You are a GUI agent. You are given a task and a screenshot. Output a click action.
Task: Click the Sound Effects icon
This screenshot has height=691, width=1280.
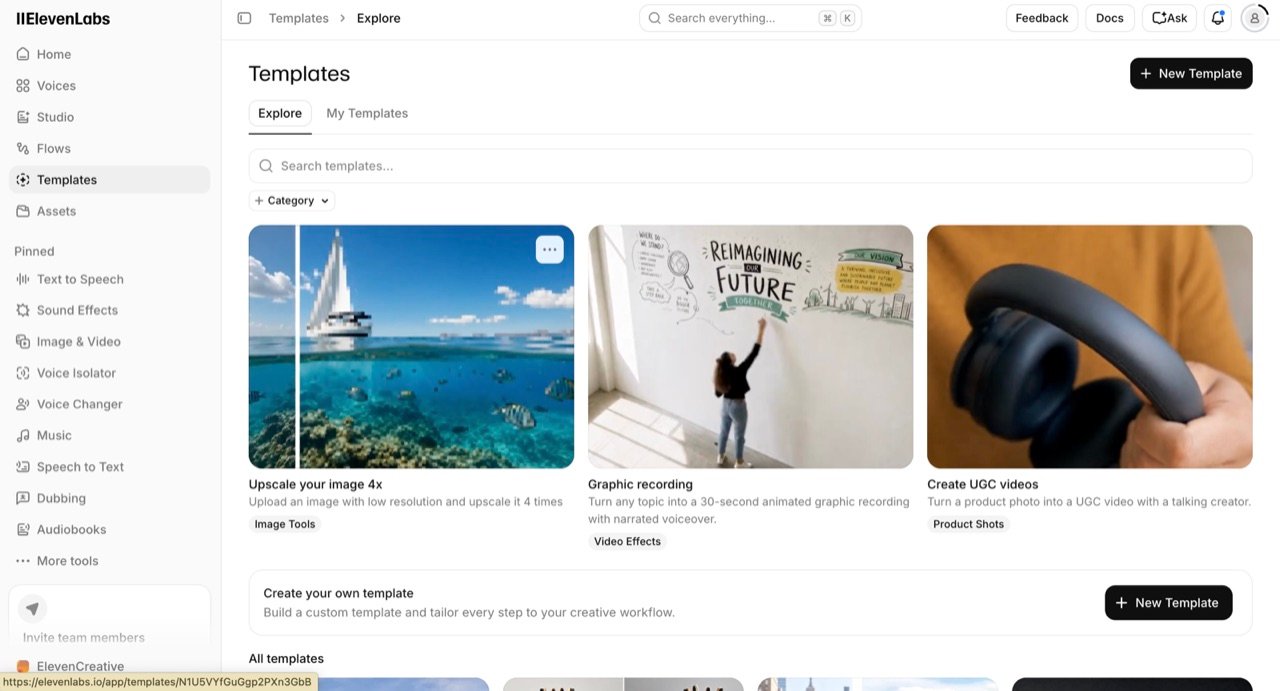[23, 310]
